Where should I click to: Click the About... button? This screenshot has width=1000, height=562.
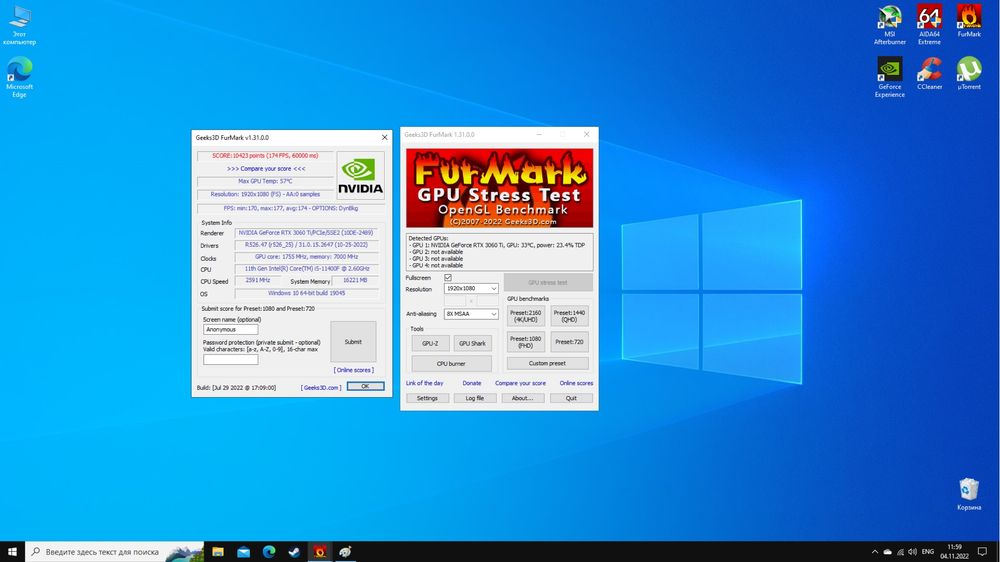tap(522, 398)
